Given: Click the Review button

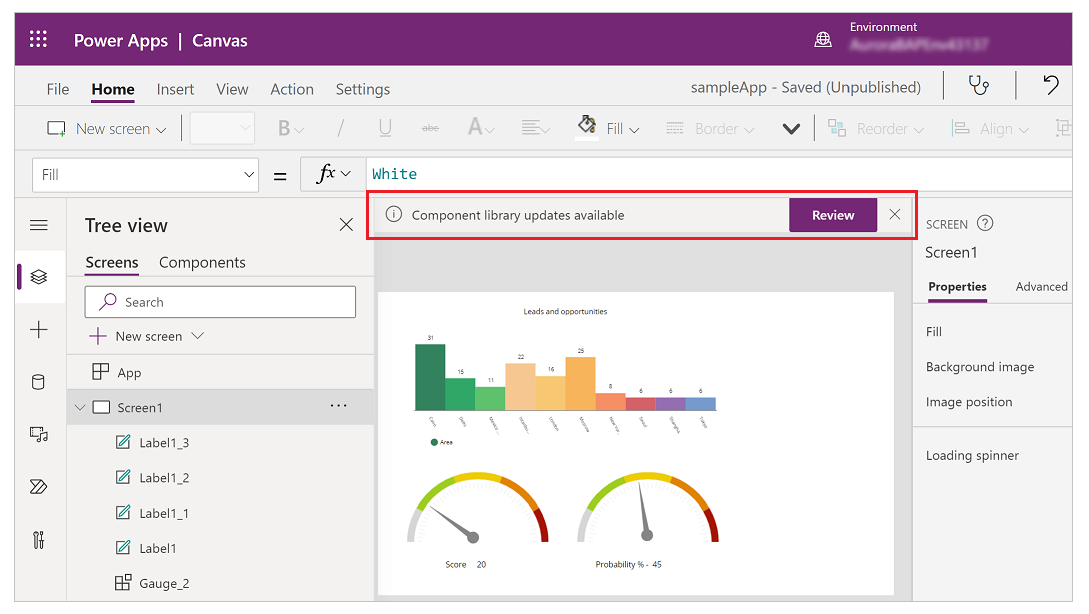Looking at the screenshot, I should pos(833,215).
